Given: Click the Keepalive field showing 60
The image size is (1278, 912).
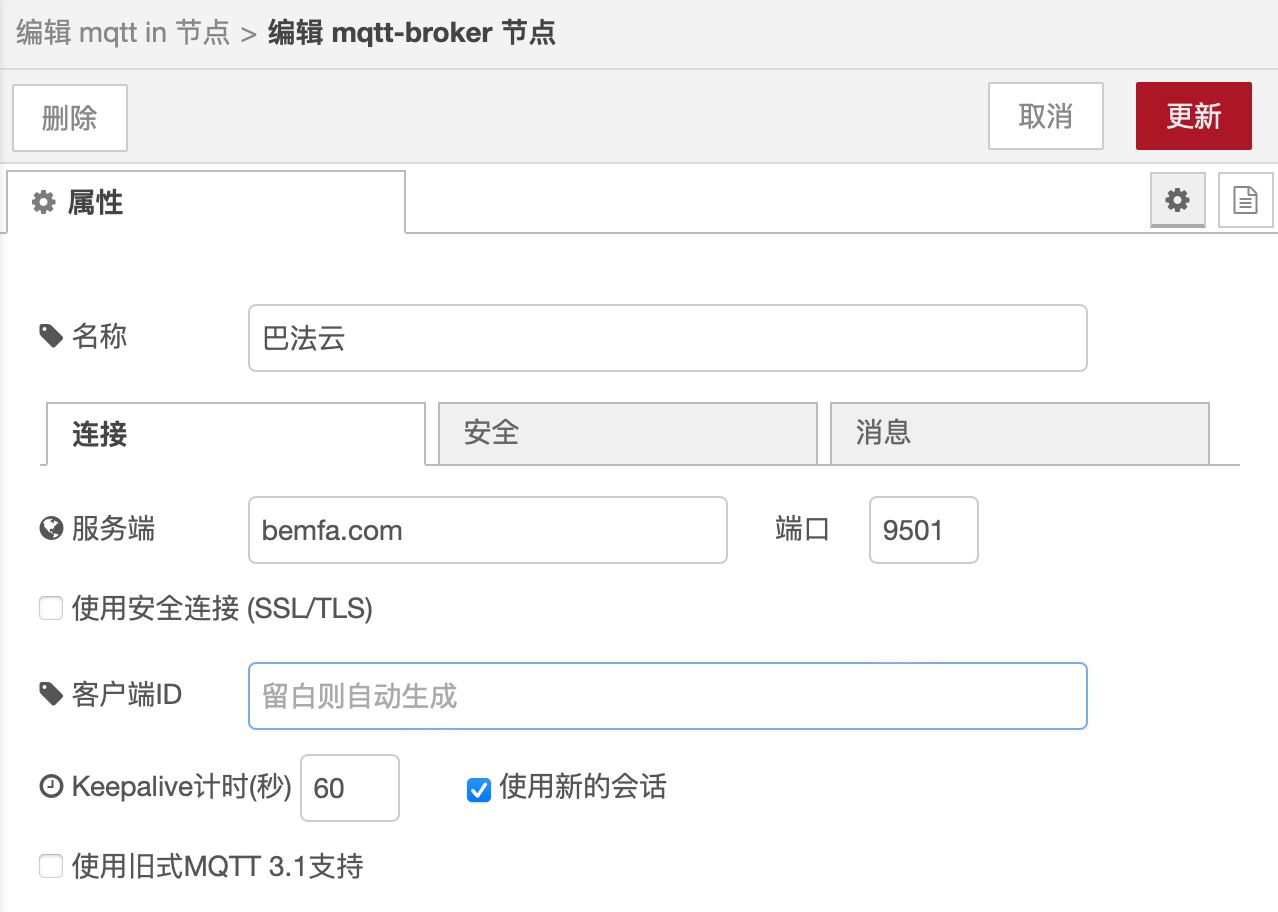Looking at the screenshot, I should (349, 788).
